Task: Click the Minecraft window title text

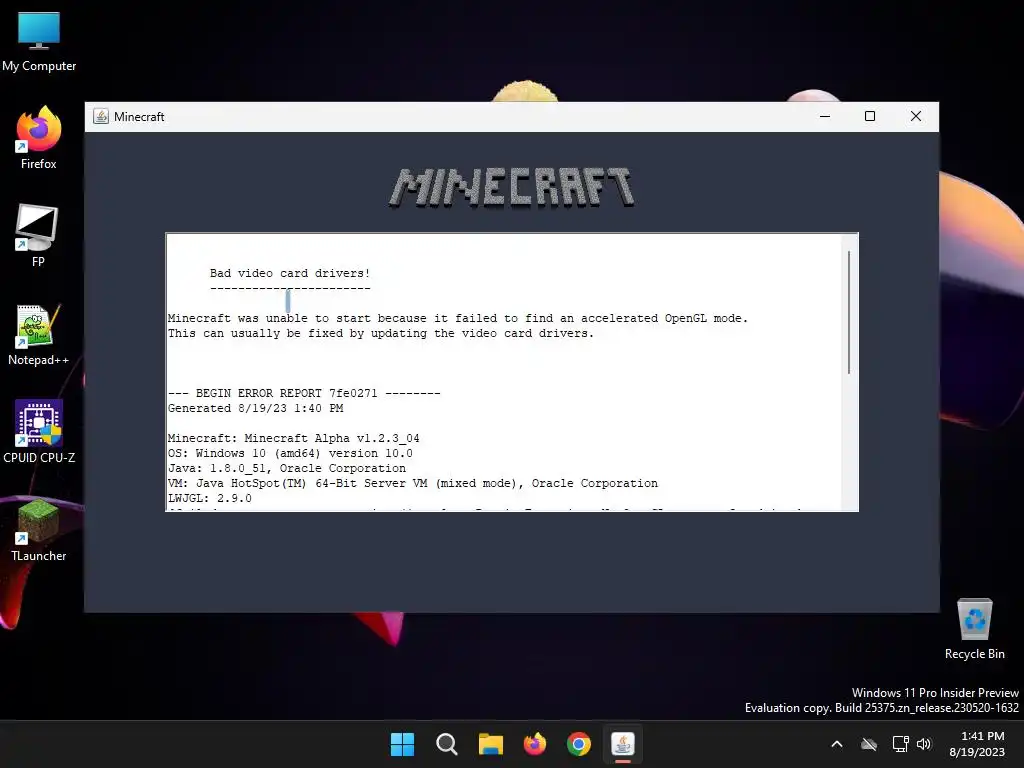Action: click(x=139, y=117)
